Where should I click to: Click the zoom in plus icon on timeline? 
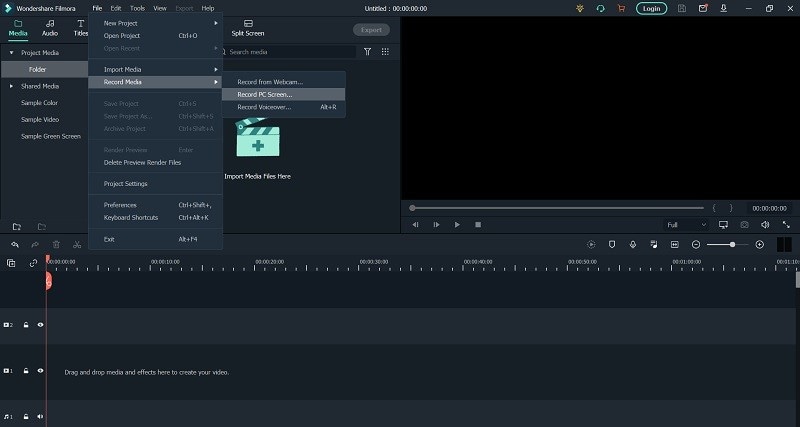coord(760,245)
